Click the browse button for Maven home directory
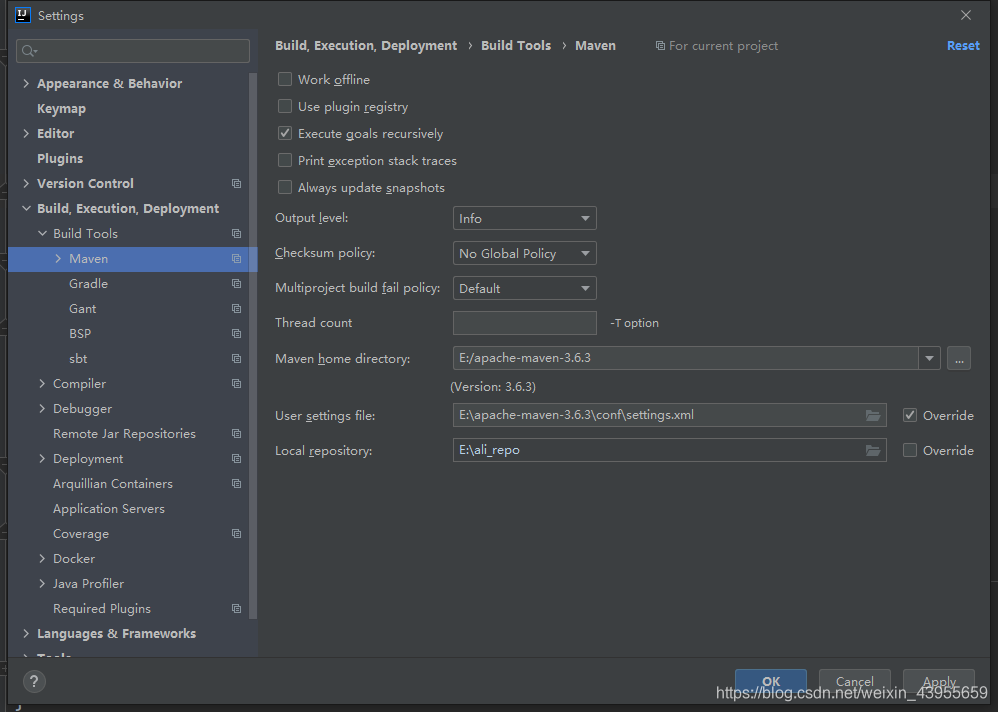The height and width of the screenshot is (712, 998). pos(959,358)
